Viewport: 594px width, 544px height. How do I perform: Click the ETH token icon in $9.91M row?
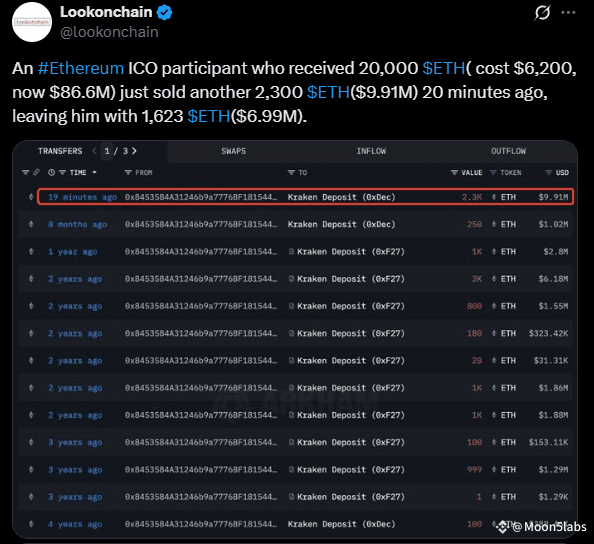tap(494, 197)
